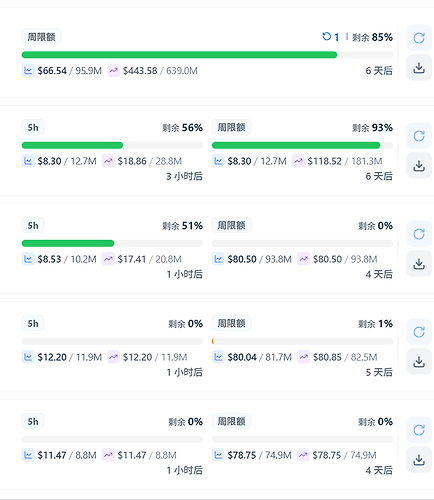The width and height of the screenshot is (434, 500).
Task: Click the blue reset counter icon beside 1
Action: [x=326, y=36]
